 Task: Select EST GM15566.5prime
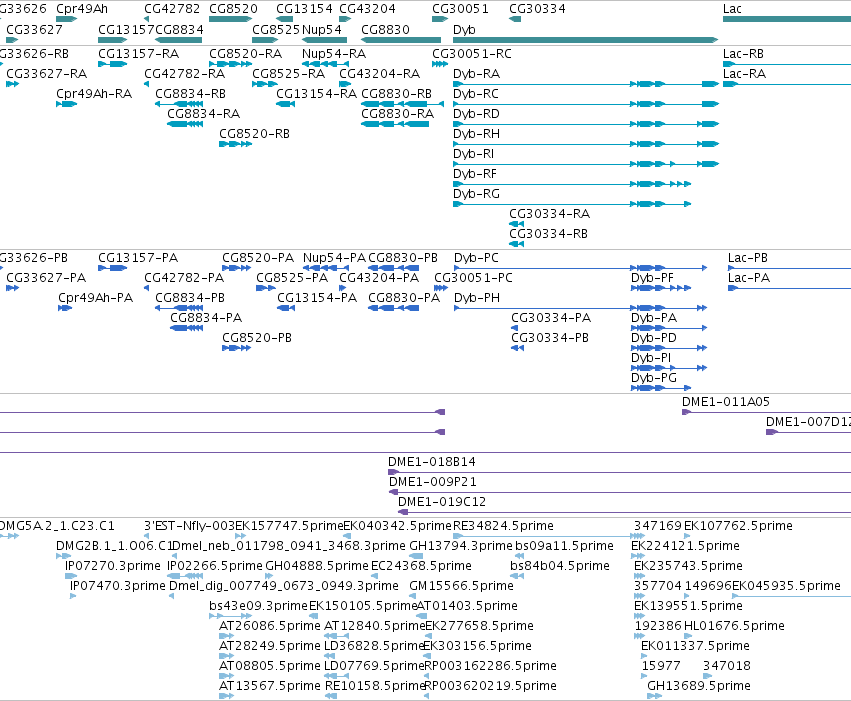point(461,586)
